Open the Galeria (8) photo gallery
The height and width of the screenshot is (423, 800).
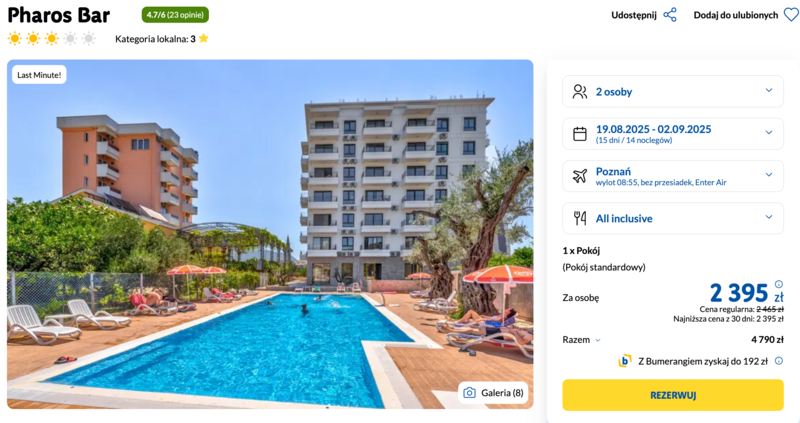pyautogui.click(x=493, y=393)
